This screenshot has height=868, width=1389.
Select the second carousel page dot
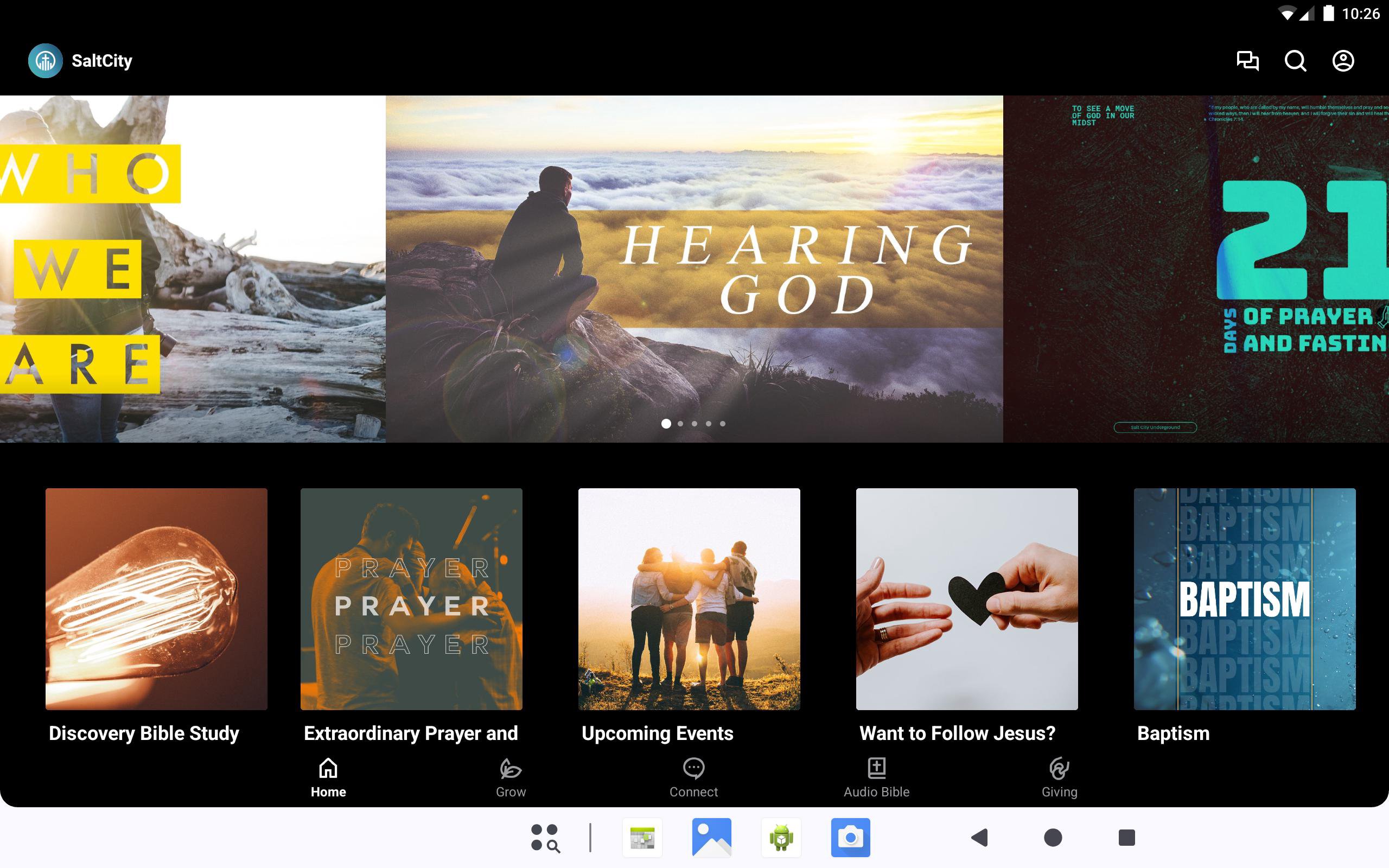pyautogui.click(x=680, y=424)
